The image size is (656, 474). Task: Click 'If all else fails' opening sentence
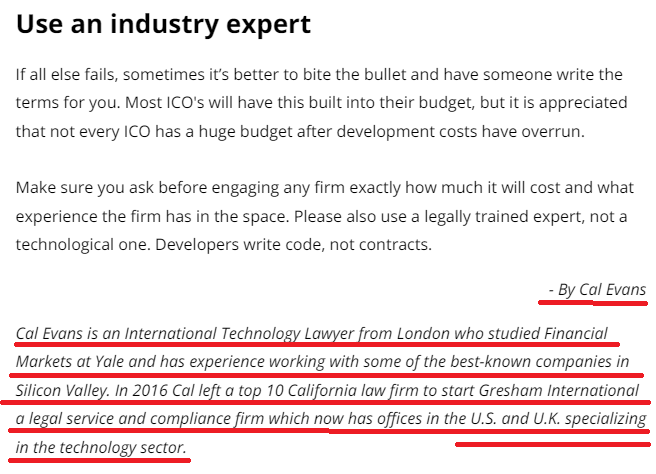pyautogui.click(x=320, y=74)
